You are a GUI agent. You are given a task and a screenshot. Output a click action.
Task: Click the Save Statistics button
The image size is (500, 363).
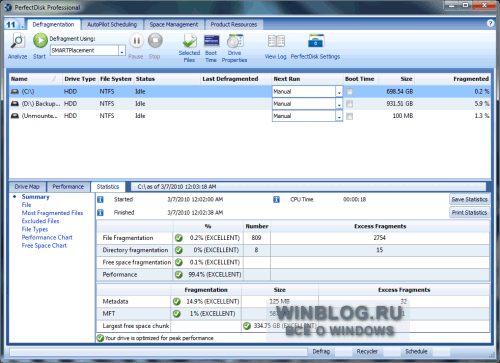pos(469,199)
